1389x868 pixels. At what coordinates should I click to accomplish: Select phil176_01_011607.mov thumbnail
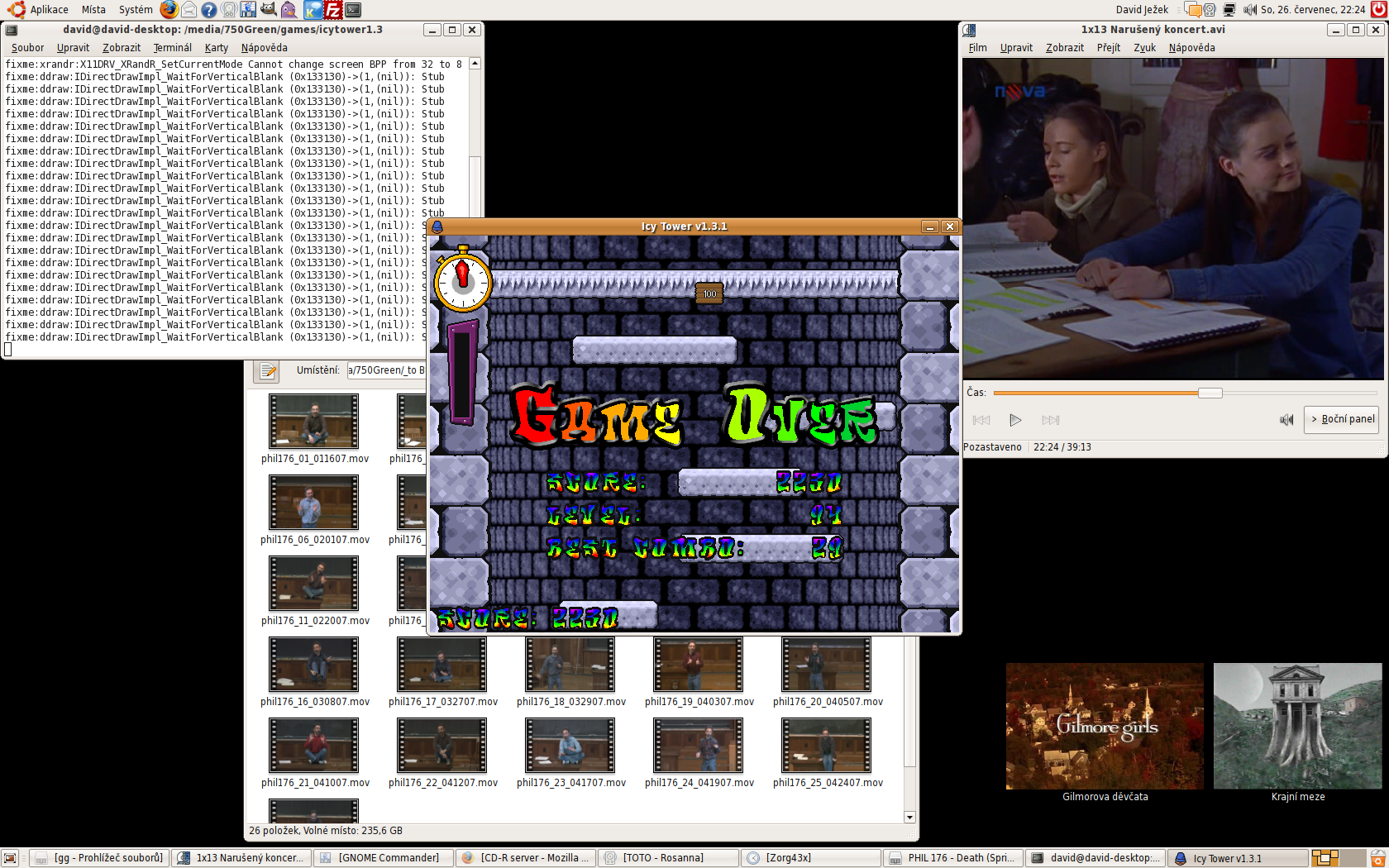[x=314, y=421]
